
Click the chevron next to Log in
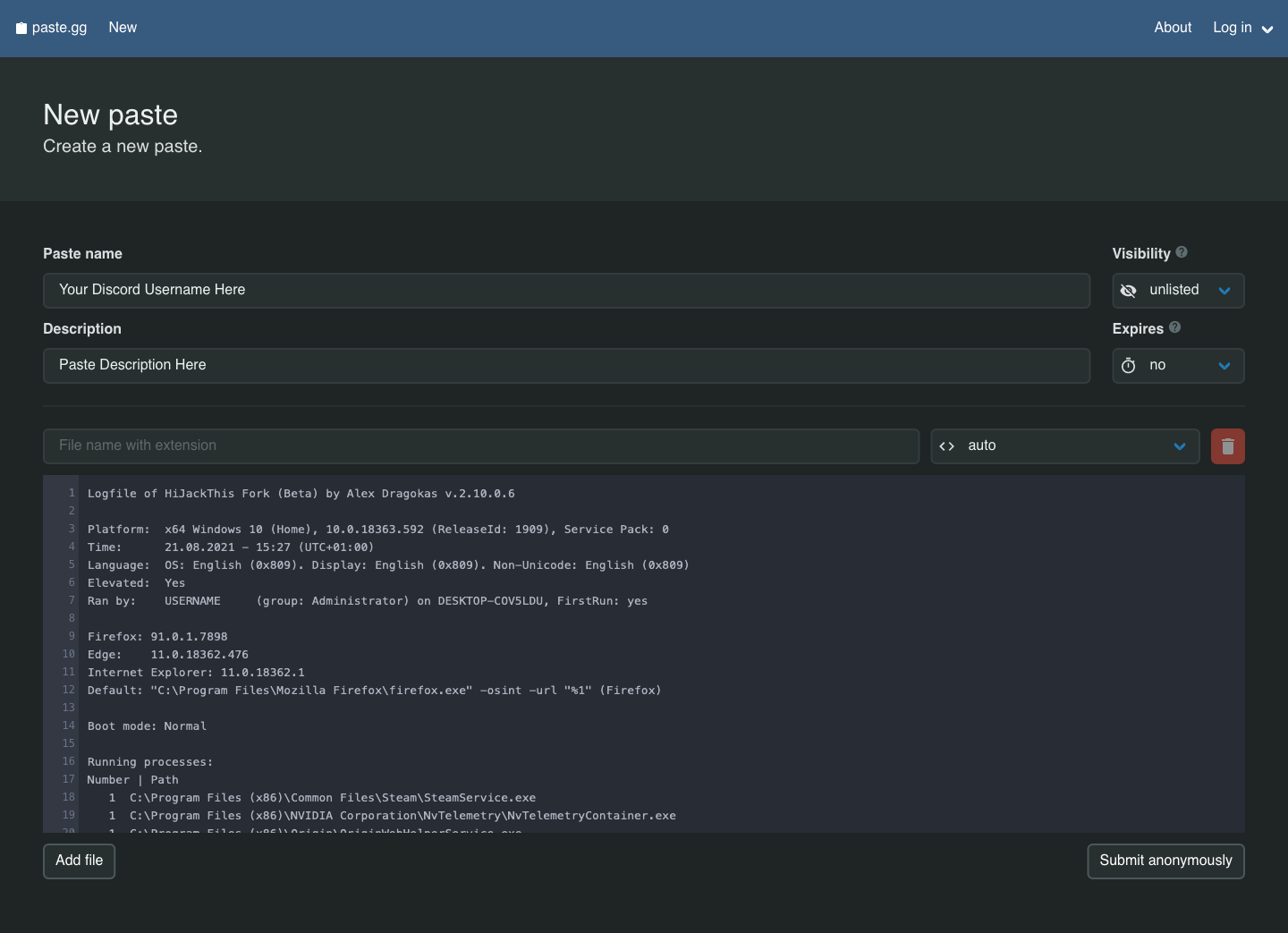[x=1267, y=30]
